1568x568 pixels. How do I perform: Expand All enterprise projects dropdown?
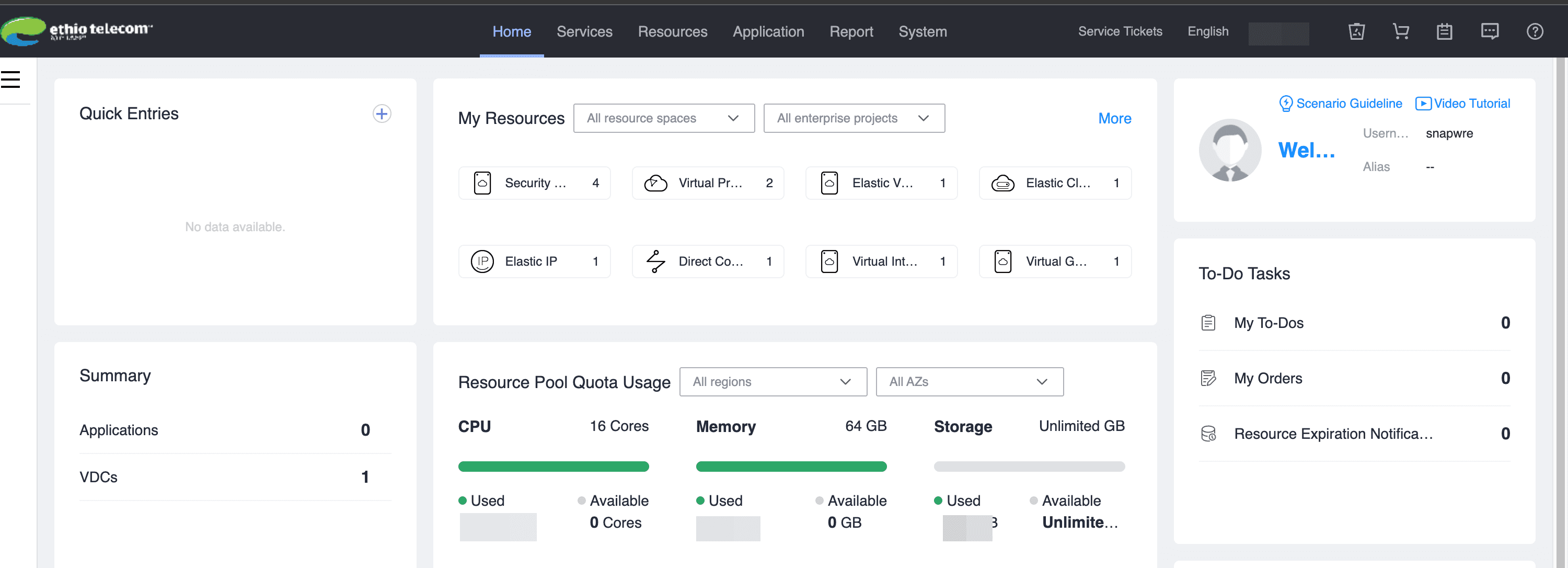854,118
